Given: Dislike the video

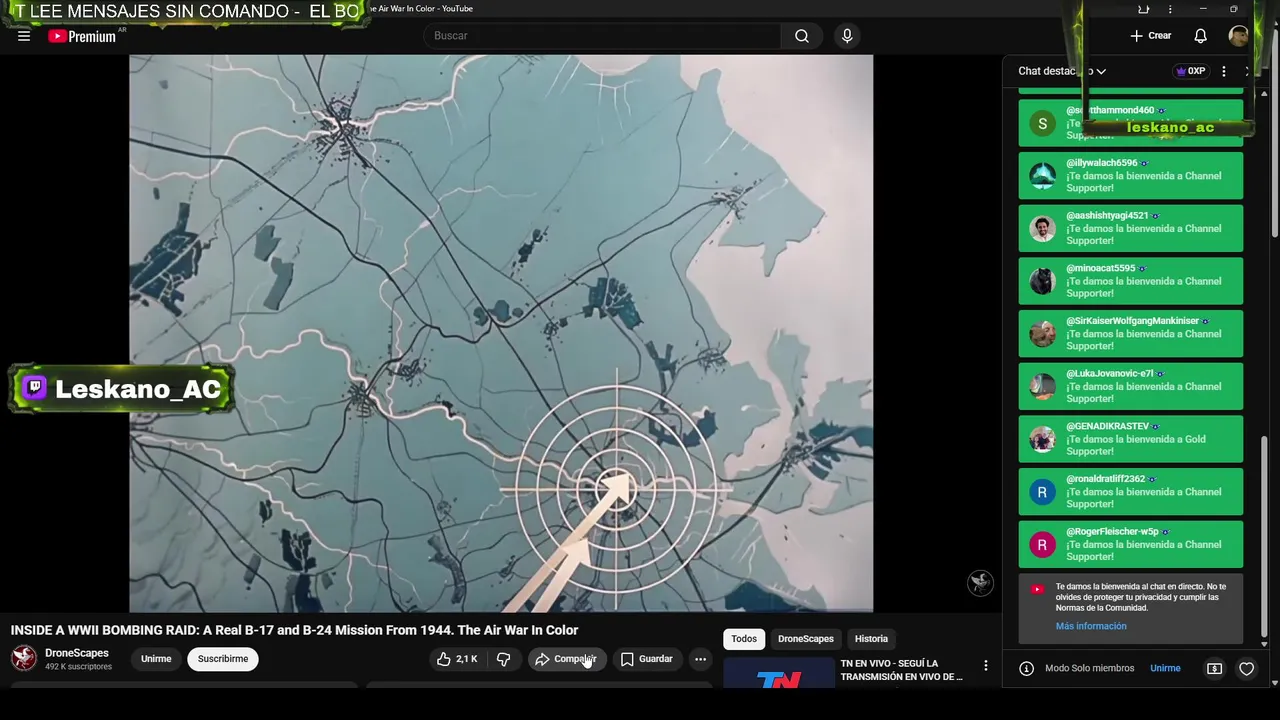Looking at the screenshot, I should coord(504,659).
